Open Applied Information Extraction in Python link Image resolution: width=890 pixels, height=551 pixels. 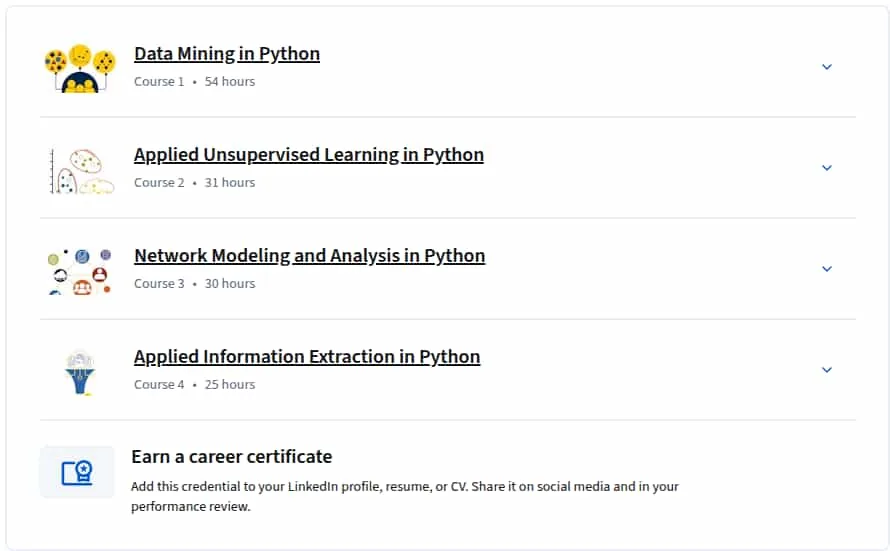(x=307, y=357)
